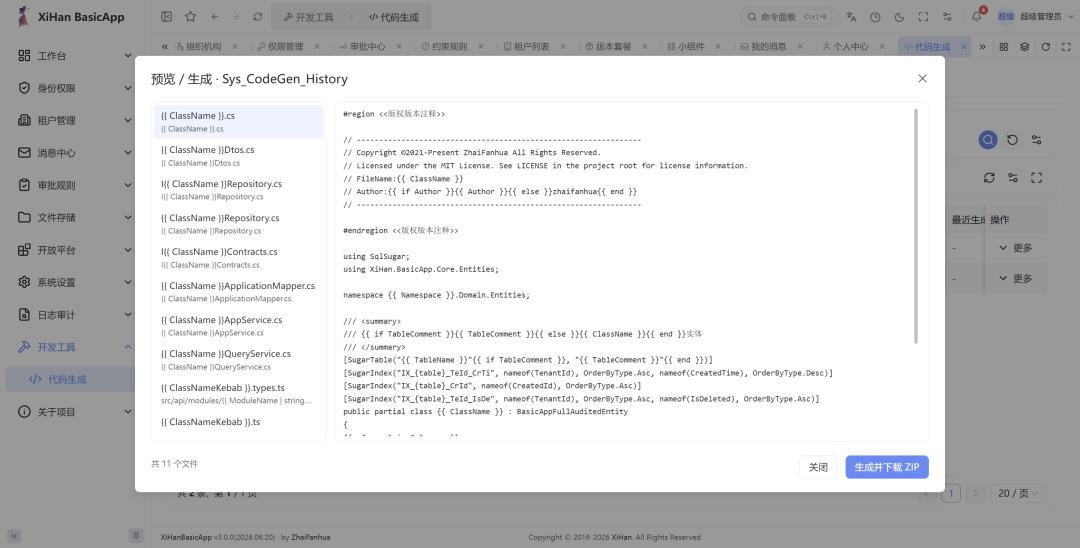Click the blue search icon button

point(988,140)
